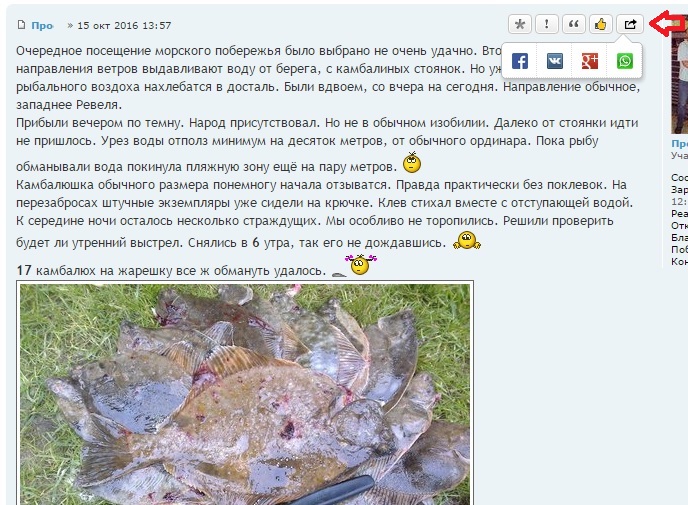Image resolution: width=688 pixels, height=505 pixels.
Task: Click the small document icon before post title
Action: coord(21,25)
